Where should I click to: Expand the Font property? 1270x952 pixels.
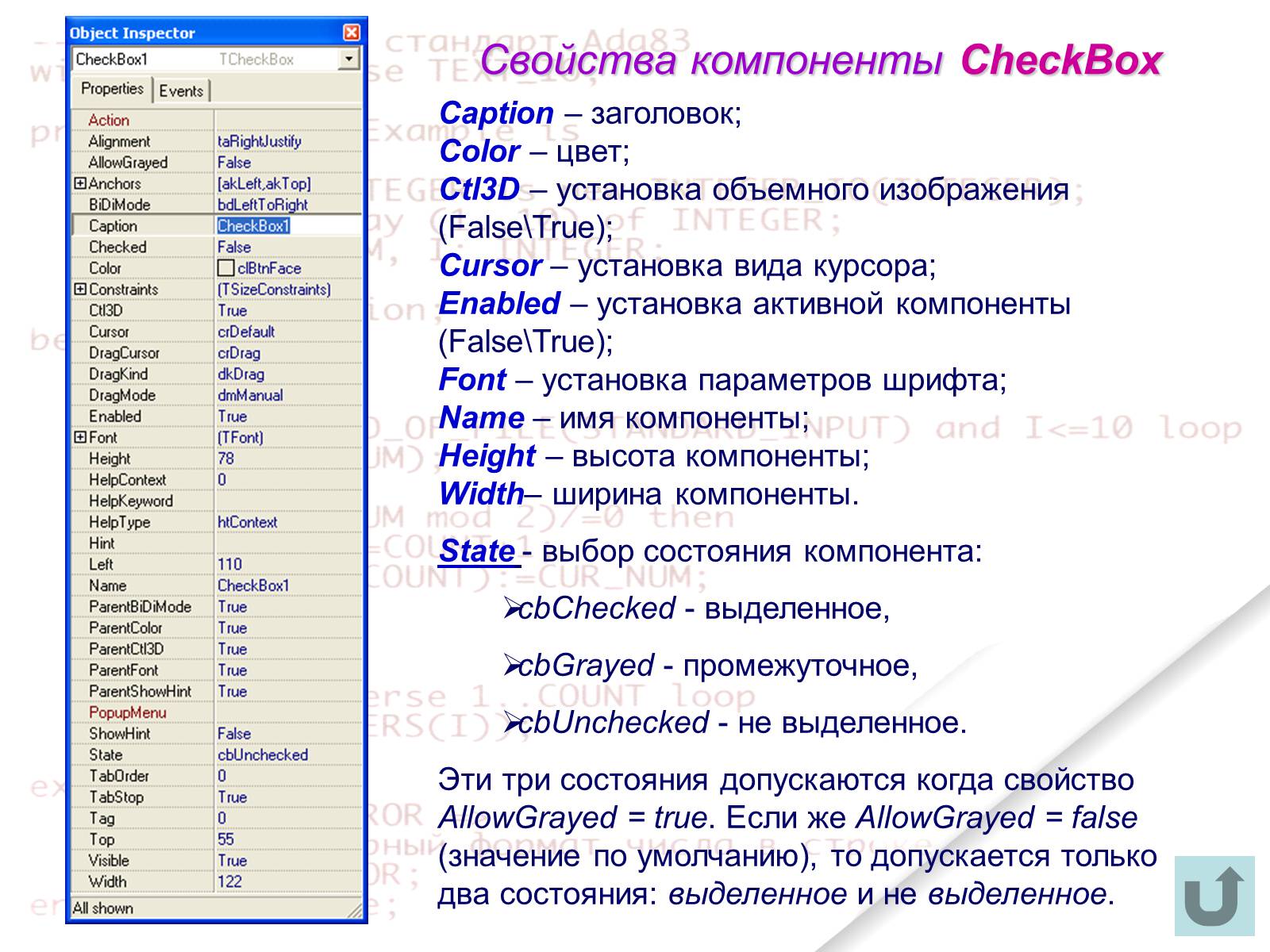(x=80, y=437)
